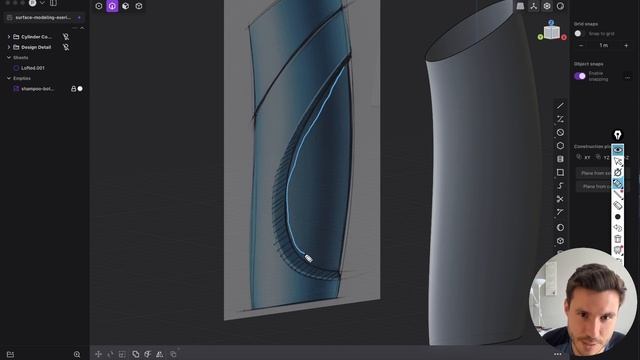Disable the Enable snapping toggle
The height and width of the screenshot is (360, 640).
click(580, 76)
